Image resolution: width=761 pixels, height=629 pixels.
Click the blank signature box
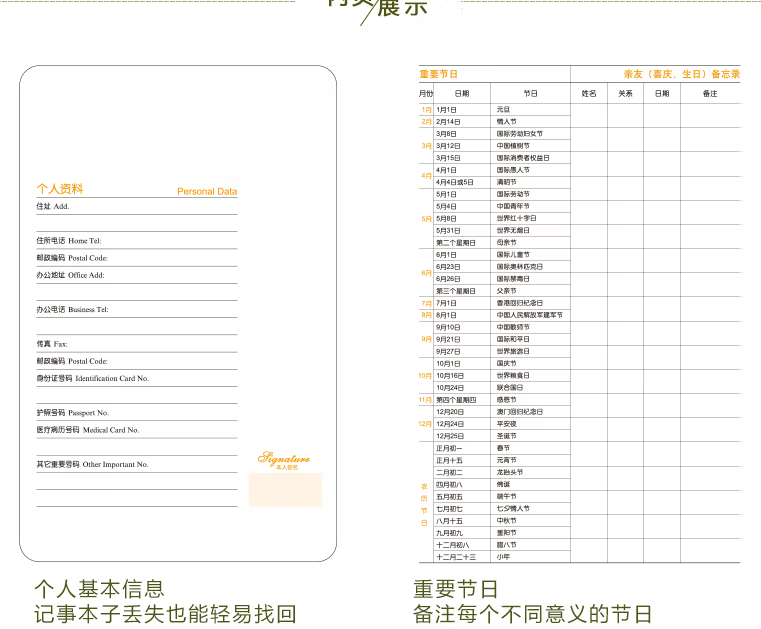pos(285,490)
